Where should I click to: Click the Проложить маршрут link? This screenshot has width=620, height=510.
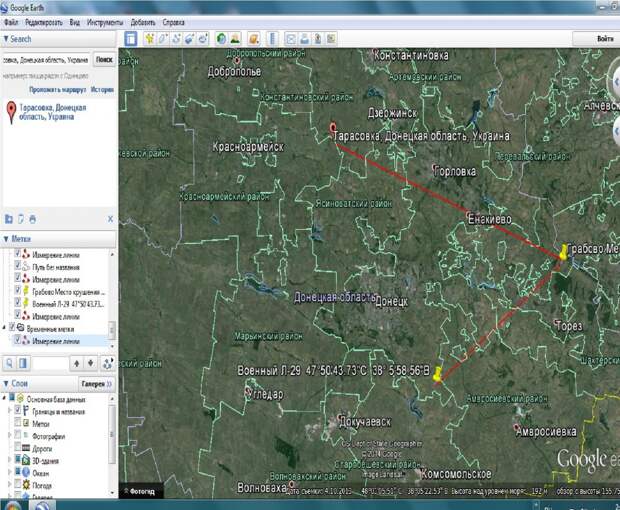click(x=58, y=90)
